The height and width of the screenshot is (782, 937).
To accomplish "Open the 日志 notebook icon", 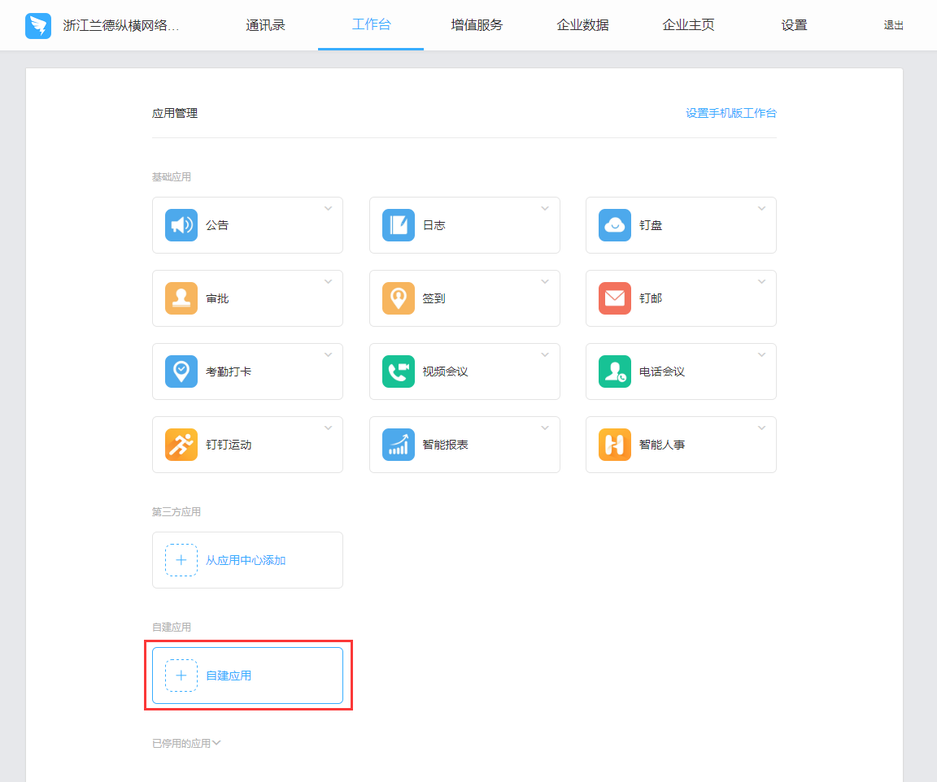I will point(398,225).
